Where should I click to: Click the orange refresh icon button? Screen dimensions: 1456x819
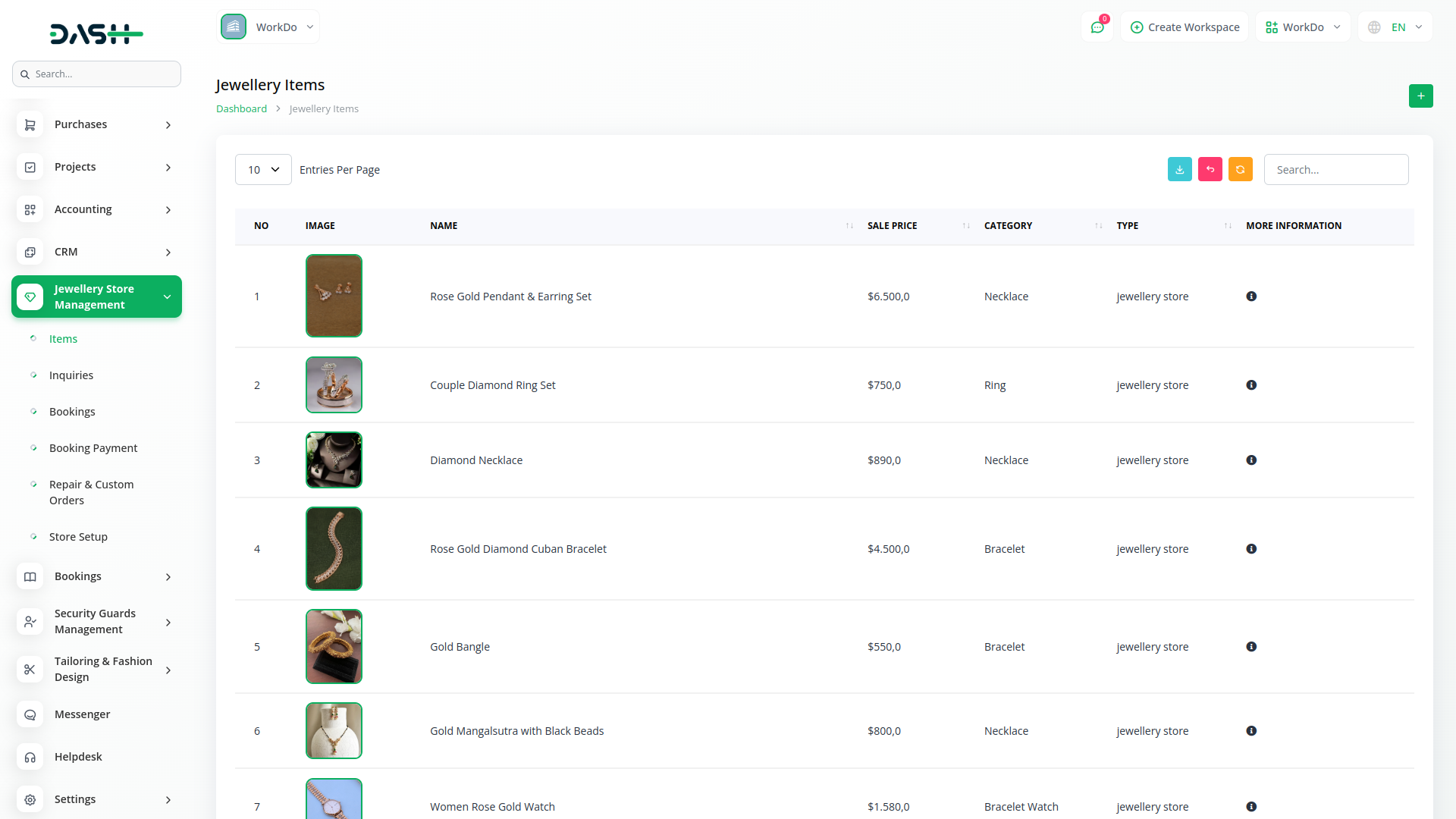coord(1240,170)
